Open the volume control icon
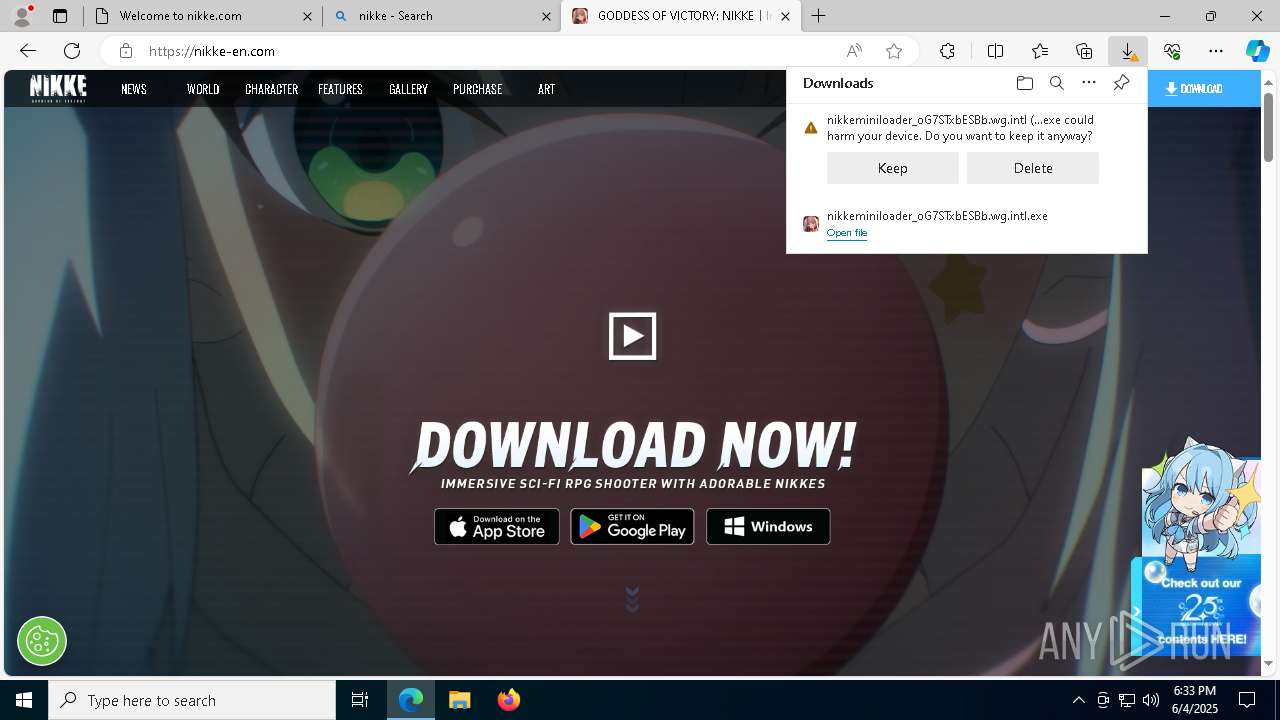 pyautogui.click(x=1151, y=700)
